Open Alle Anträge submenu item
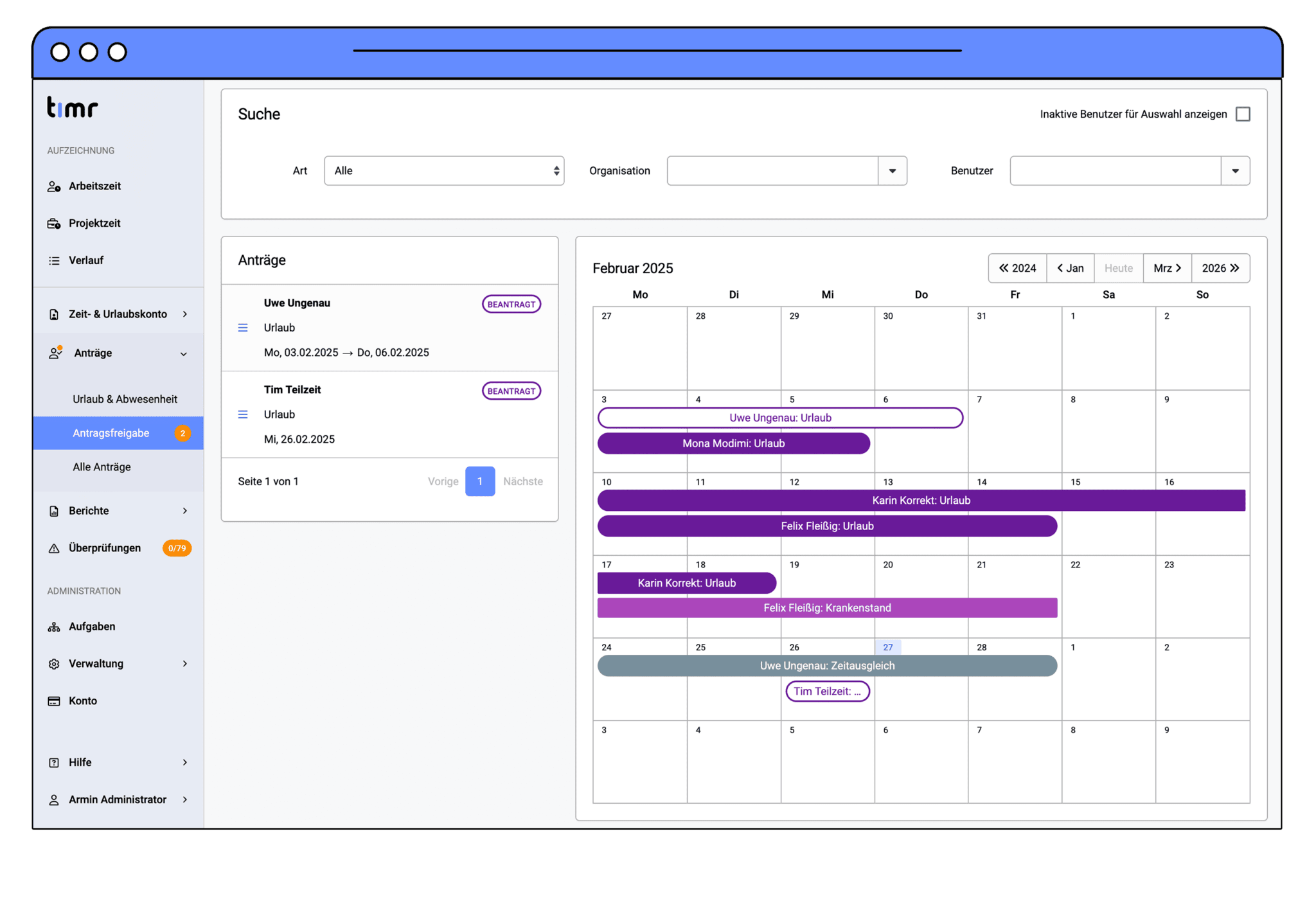This screenshot has height=899, width=1316. (102, 467)
